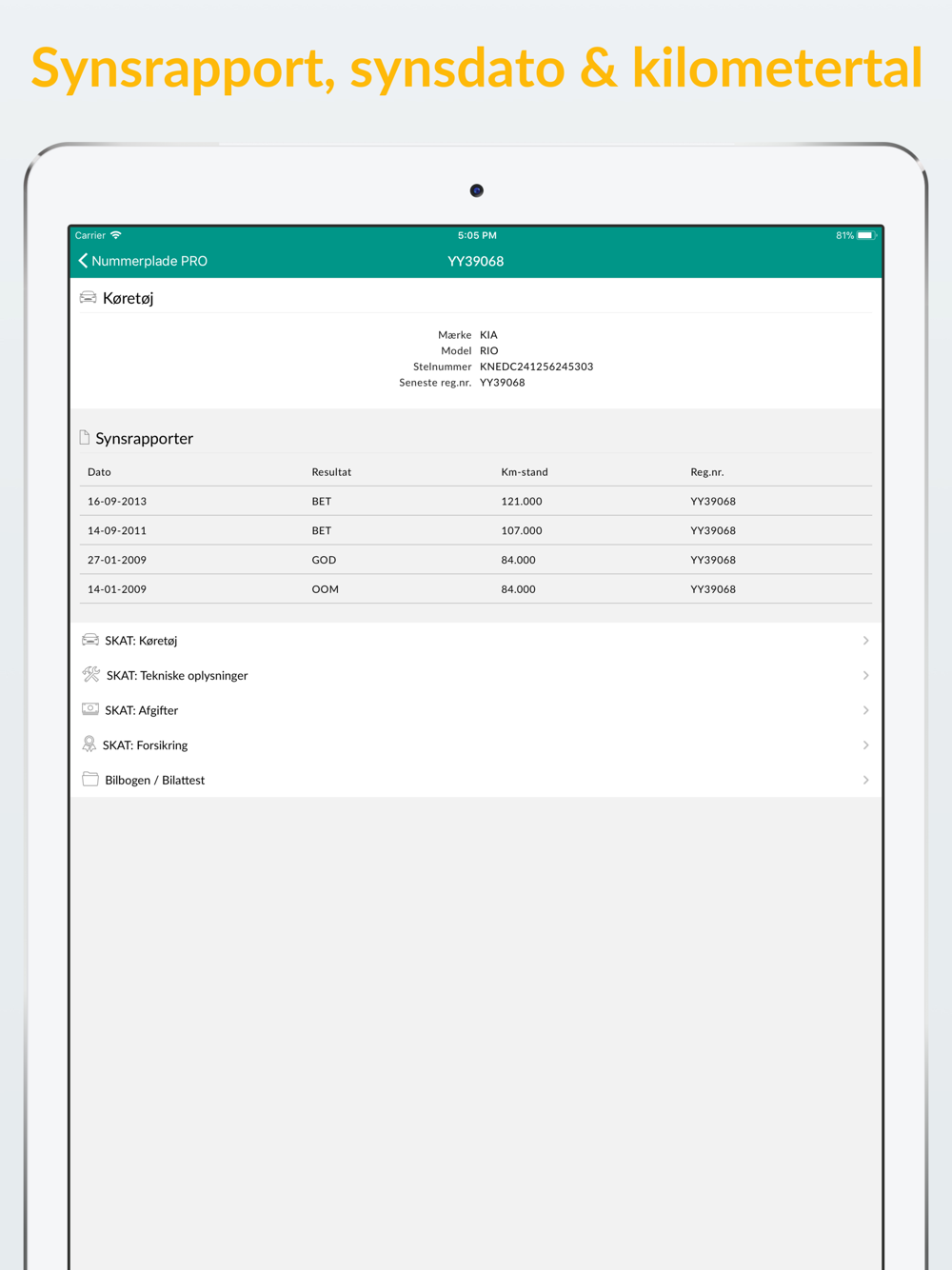Click the 121.000 km-stand value
The width and height of the screenshot is (952, 1270).
tap(522, 501)
